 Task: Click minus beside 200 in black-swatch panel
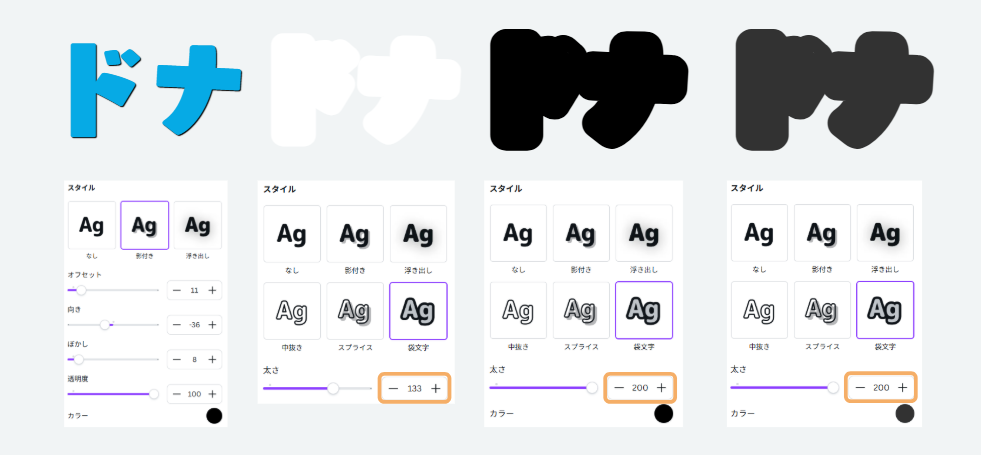click(x=619, y=388)
